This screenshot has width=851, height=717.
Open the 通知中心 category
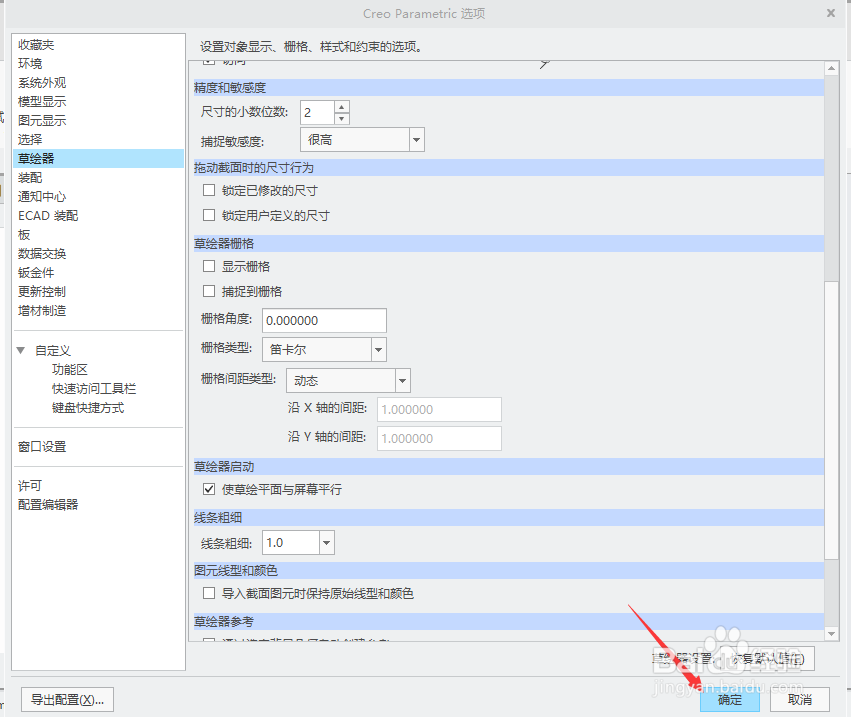pos(42,196)
